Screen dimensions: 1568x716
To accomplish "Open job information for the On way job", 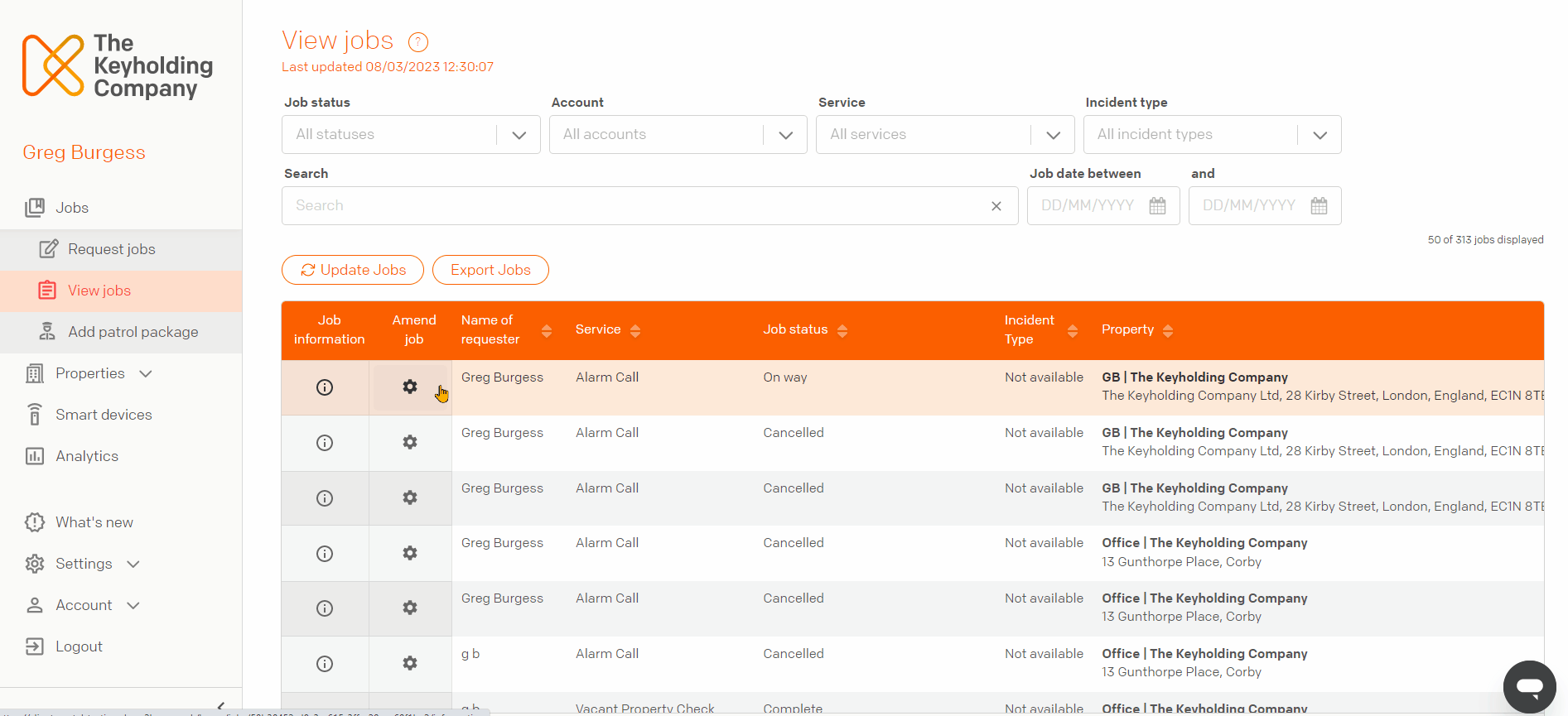I will coord(325,387).
